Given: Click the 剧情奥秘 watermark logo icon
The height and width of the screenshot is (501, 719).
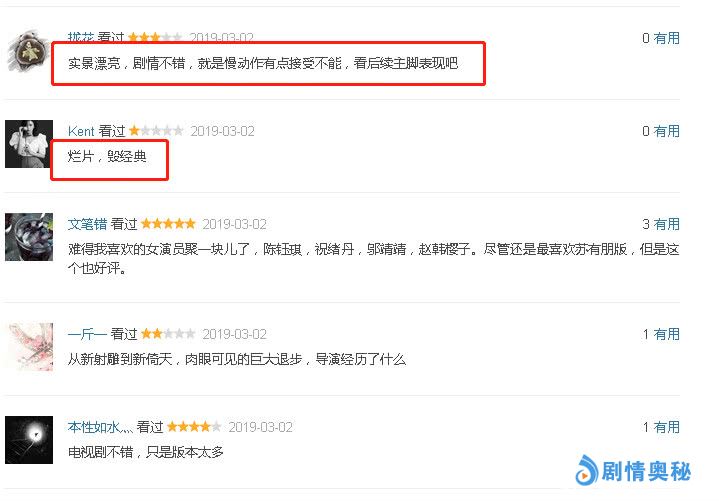Looking at the screenshot, I should coord(586,470).
